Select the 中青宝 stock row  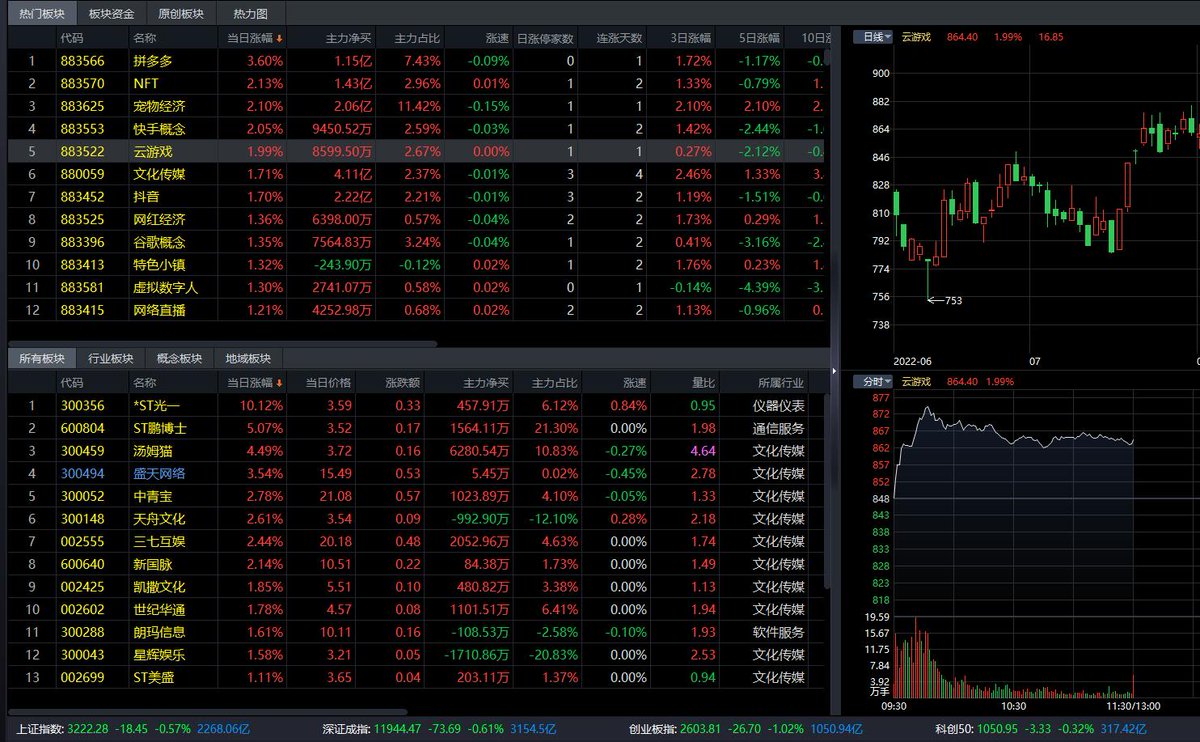click(415, 496)
